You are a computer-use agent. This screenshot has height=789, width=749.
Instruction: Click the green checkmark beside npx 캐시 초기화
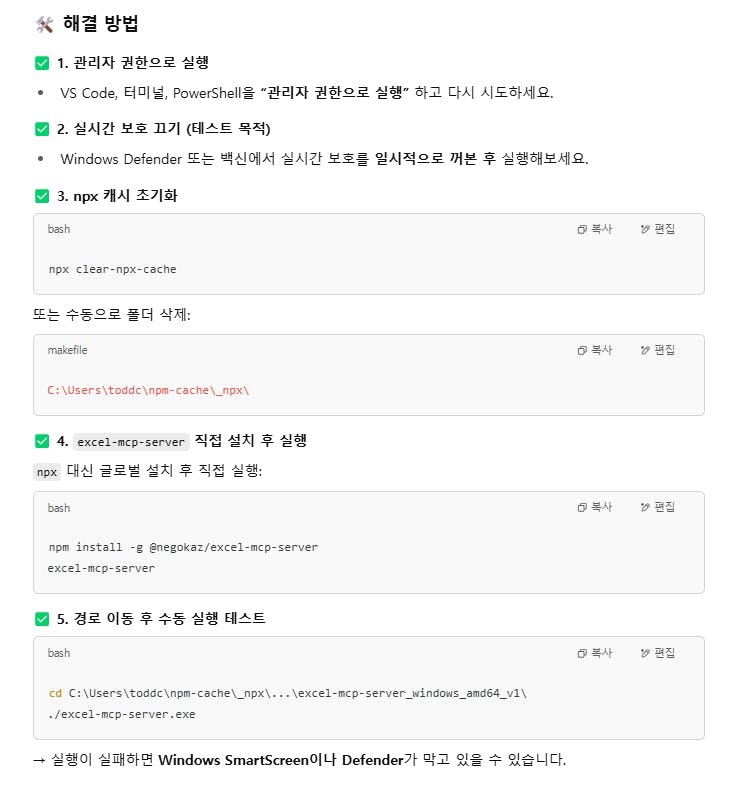[42, 196]
